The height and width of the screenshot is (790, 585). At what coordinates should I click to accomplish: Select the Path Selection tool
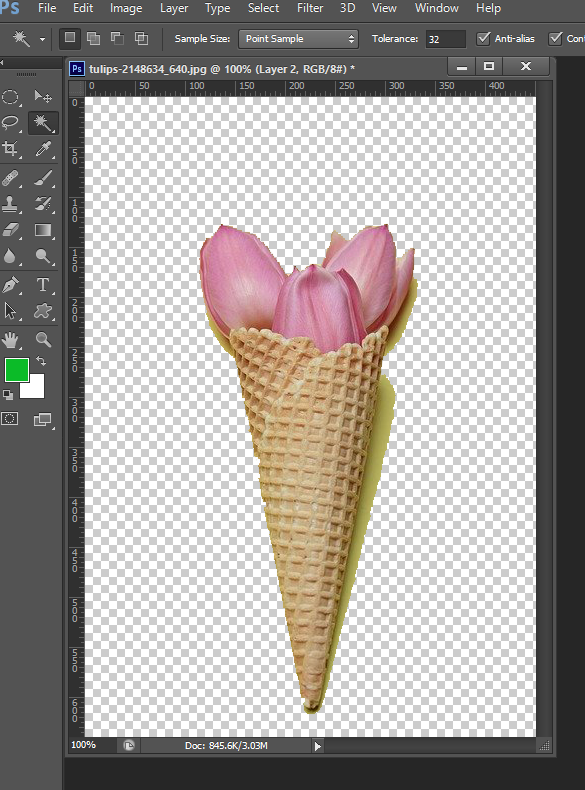point(11,311)
